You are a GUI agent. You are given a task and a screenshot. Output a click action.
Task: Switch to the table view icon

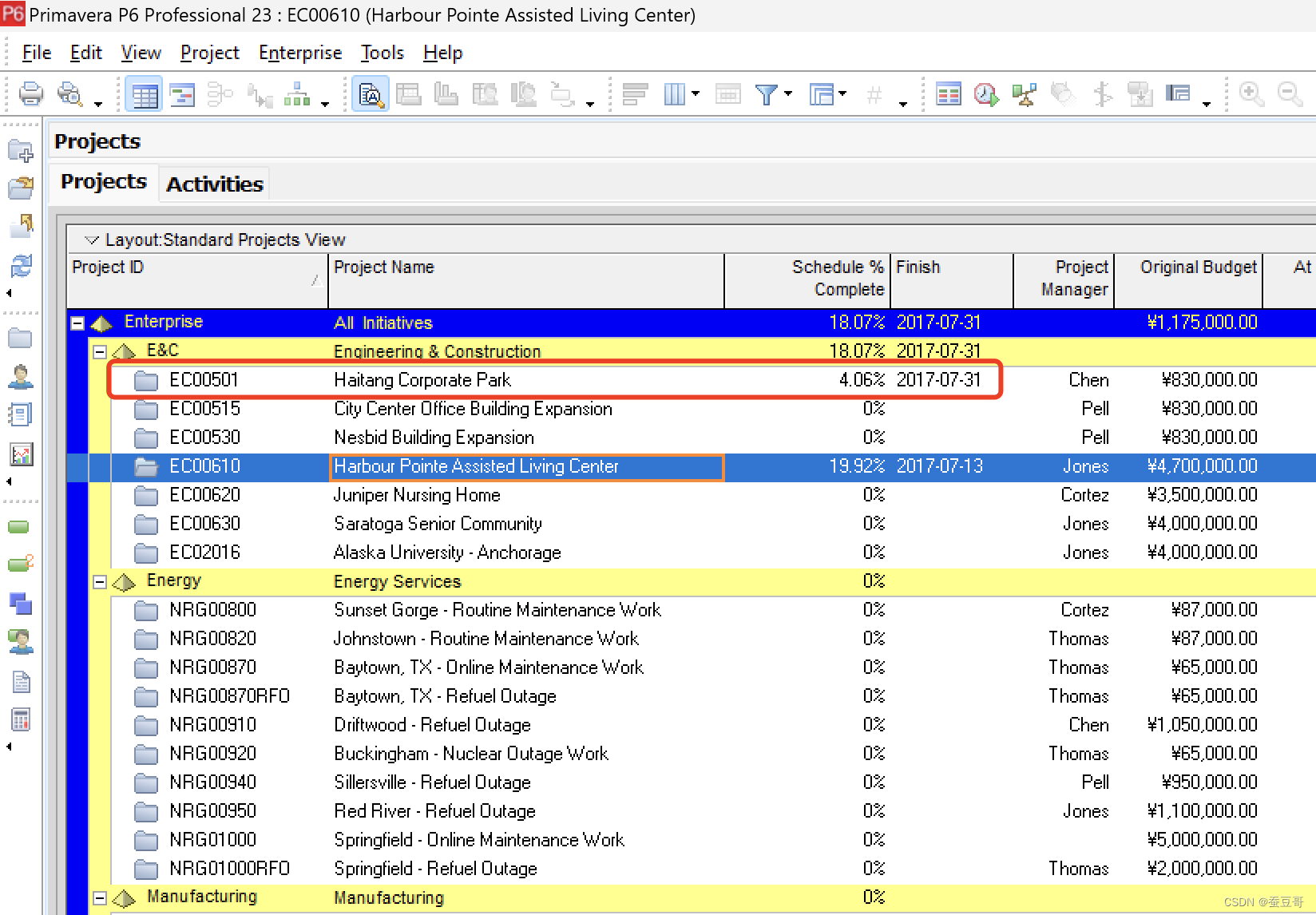coord(145,94)
